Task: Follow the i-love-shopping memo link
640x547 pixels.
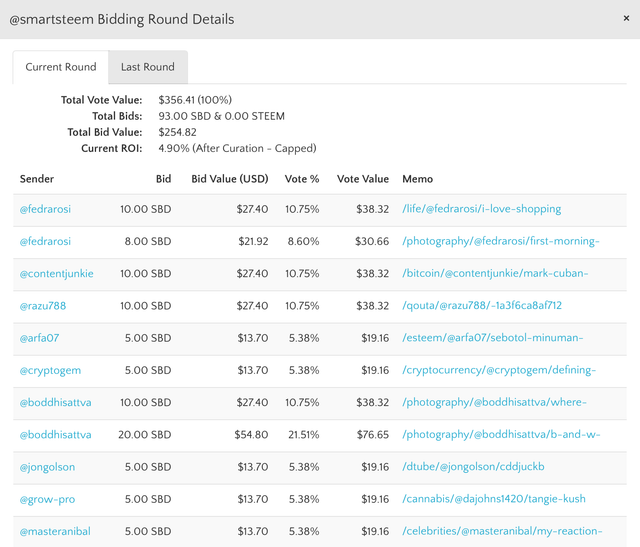Action: (482, 209)
